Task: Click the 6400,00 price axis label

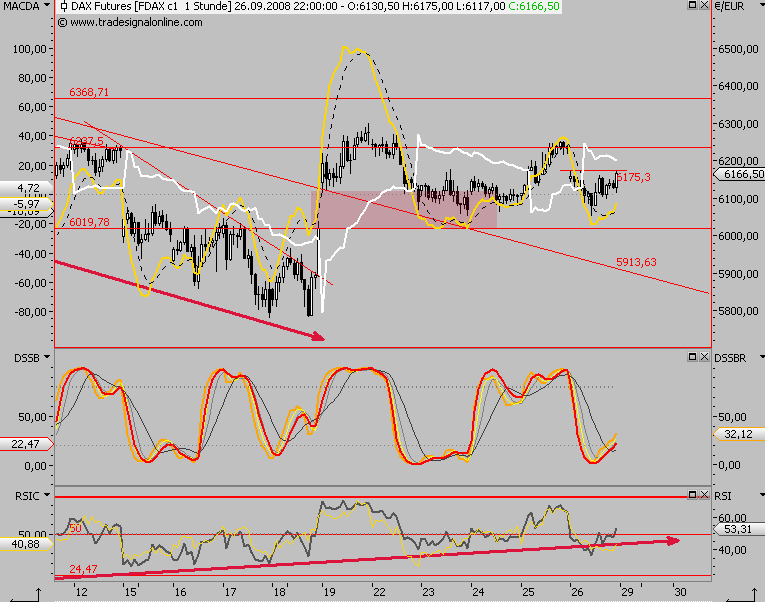Action: point(739,86)
